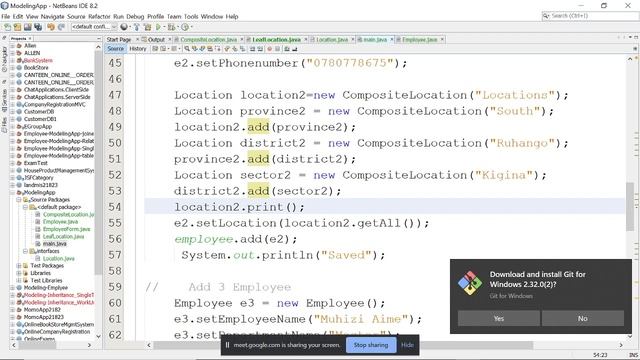Open Run Project dropdown arrow

click(x=164, y=27)
